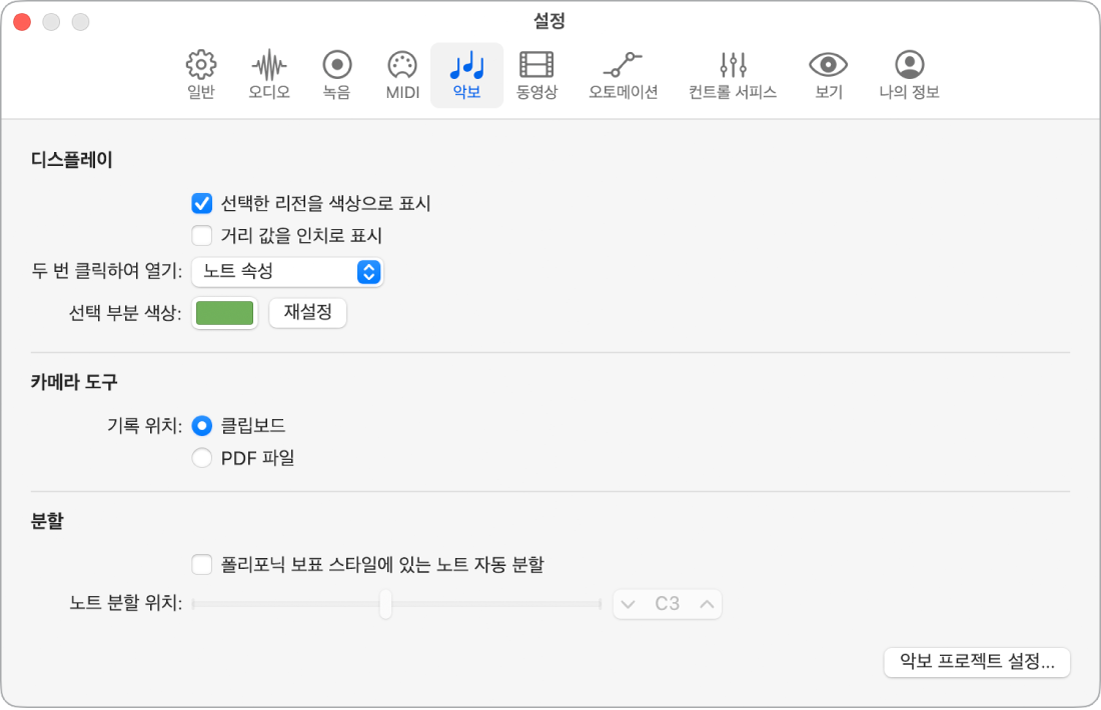Switch to the MIDI tab

pos(400,74)
